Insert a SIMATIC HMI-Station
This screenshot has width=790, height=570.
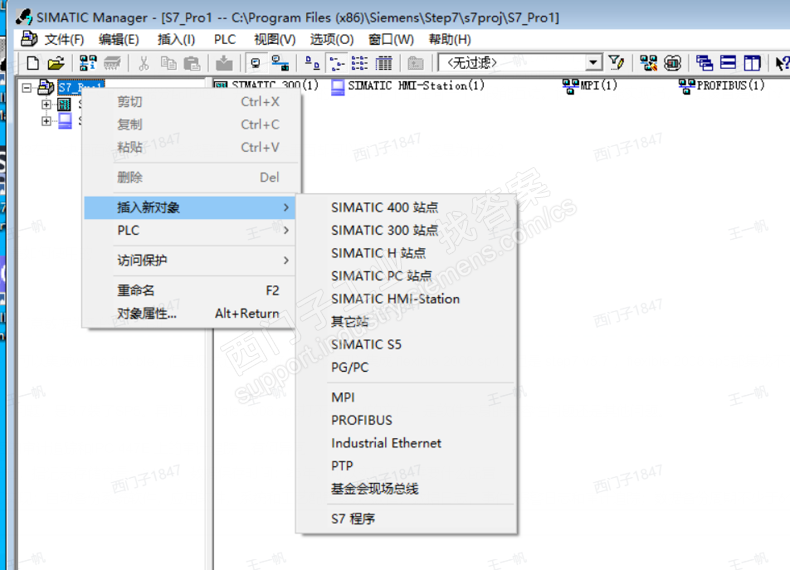[407, 299]
